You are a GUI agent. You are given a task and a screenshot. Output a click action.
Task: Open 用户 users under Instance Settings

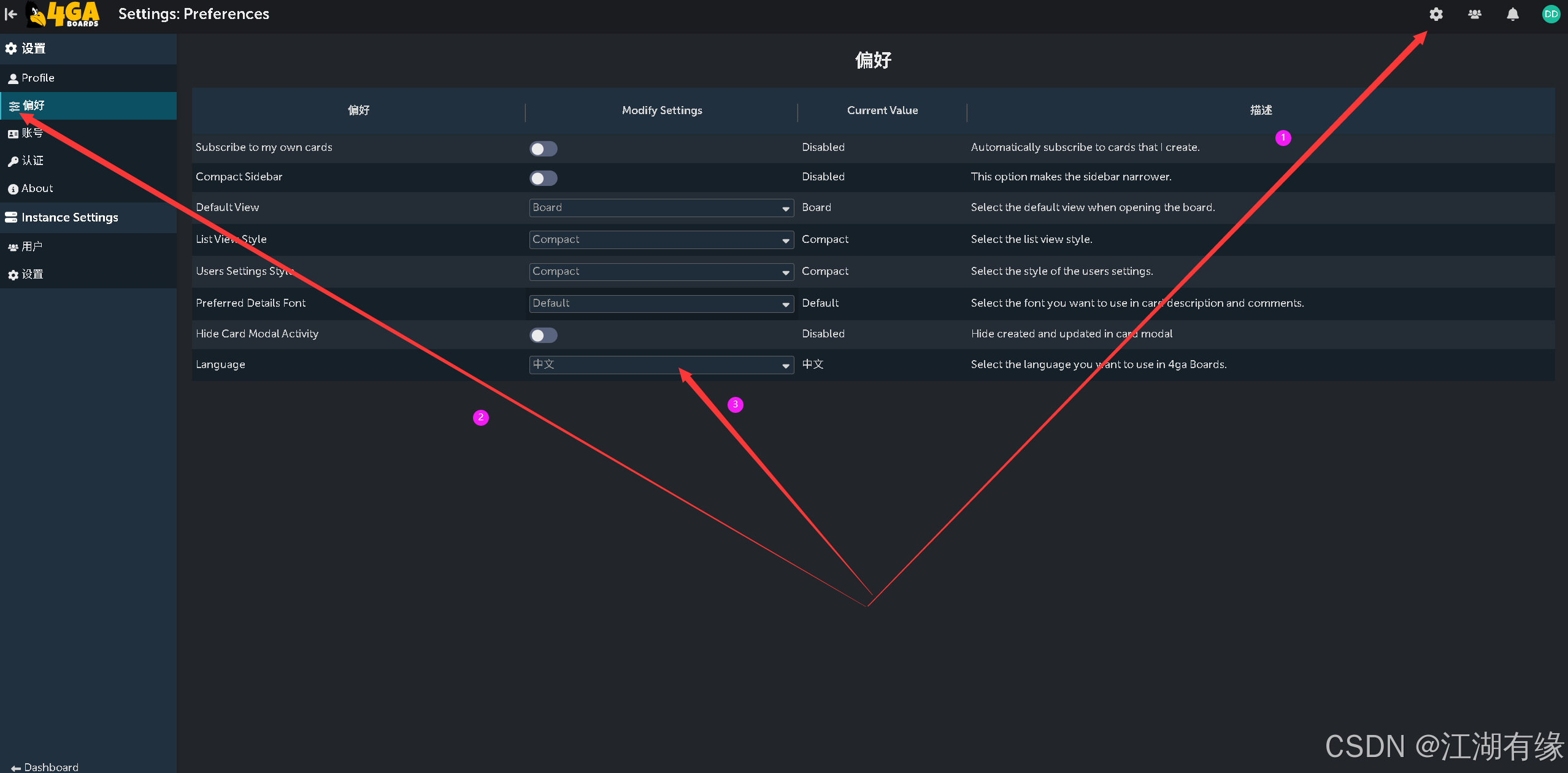(32, 247)
